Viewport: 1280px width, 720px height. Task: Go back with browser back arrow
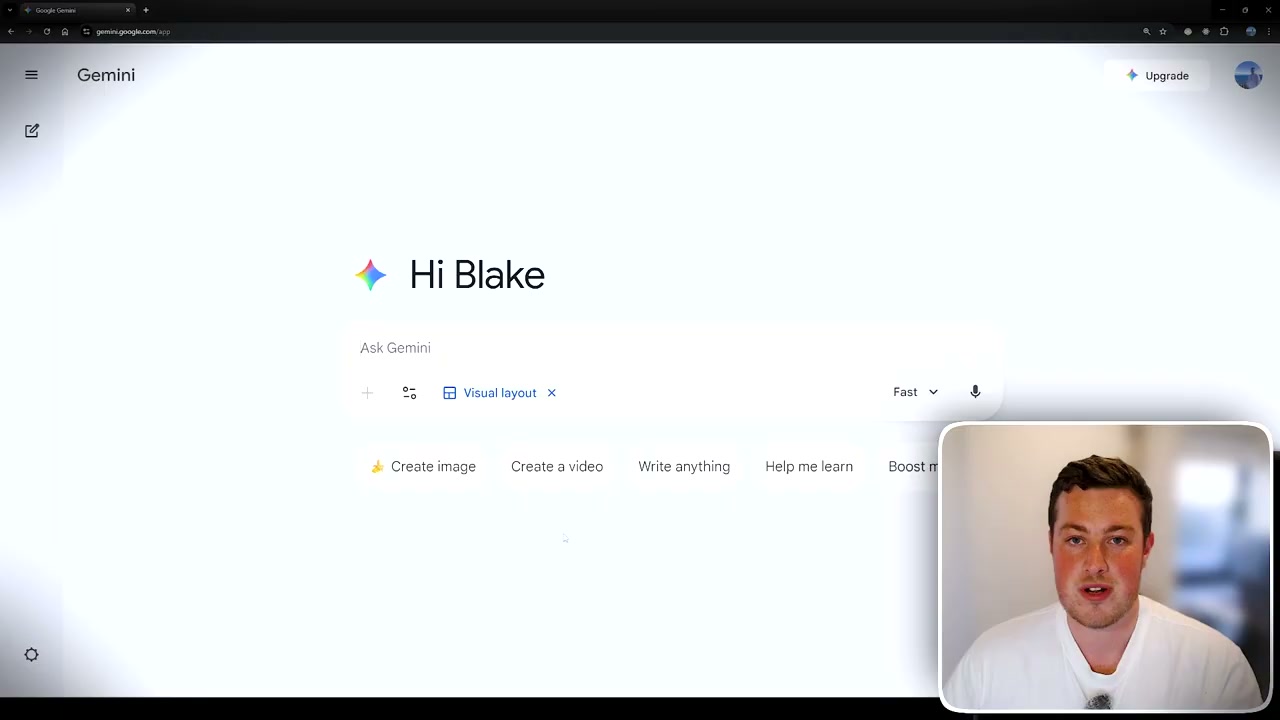tap(10, 31)
